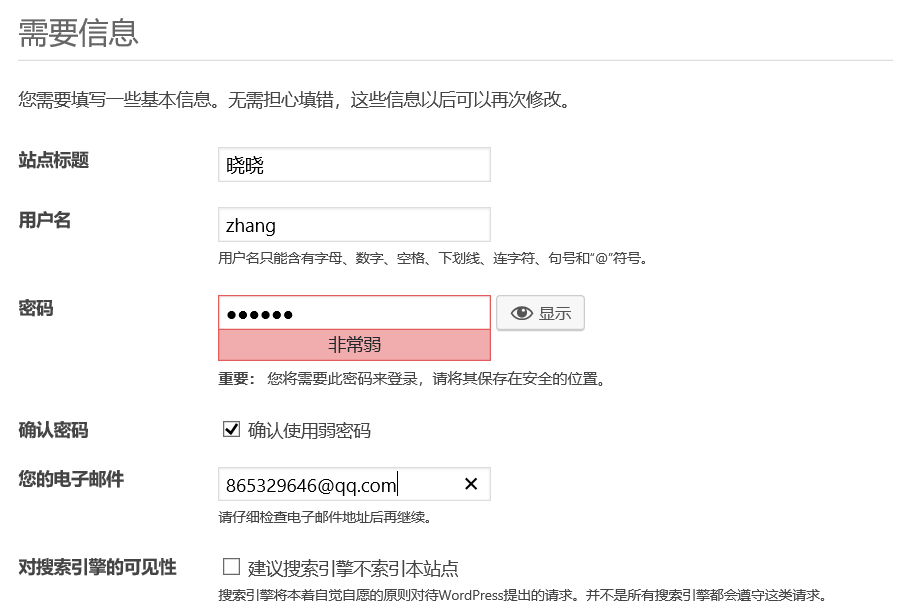Click the 对搜索引擎的可见性 row label

(x=97, y=567)
